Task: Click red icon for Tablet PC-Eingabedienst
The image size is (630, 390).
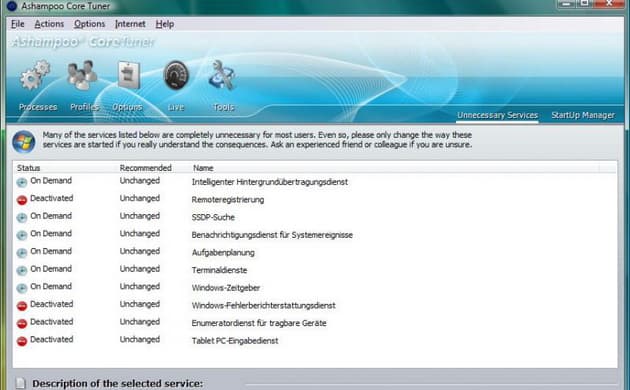Action: click(x=22, y=341)
